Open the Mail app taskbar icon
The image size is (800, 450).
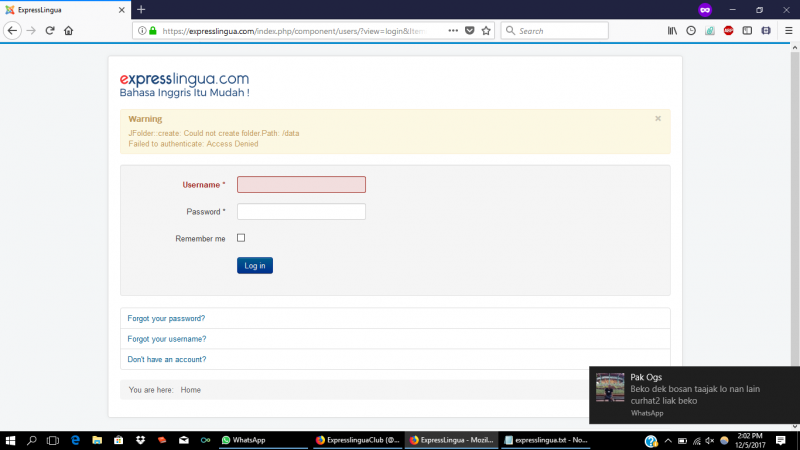click(x=184, y=440)
